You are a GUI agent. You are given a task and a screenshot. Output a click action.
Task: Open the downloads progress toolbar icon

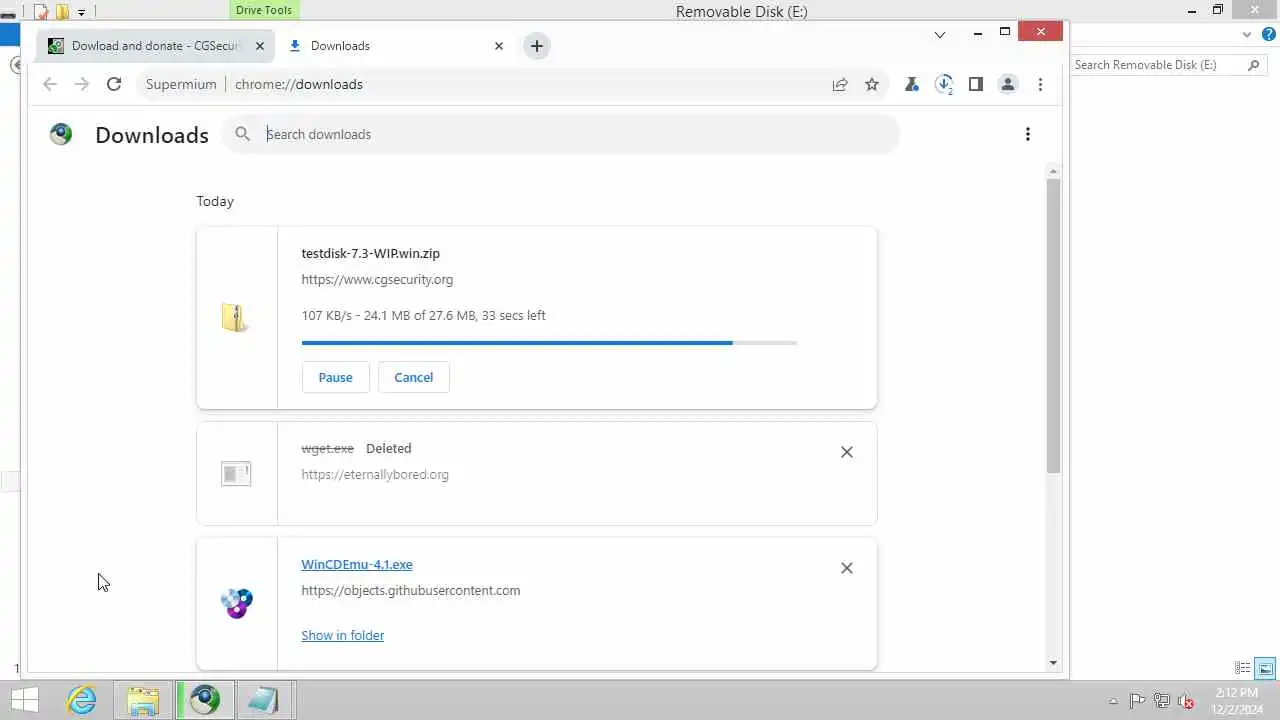(x=944, y=84)
